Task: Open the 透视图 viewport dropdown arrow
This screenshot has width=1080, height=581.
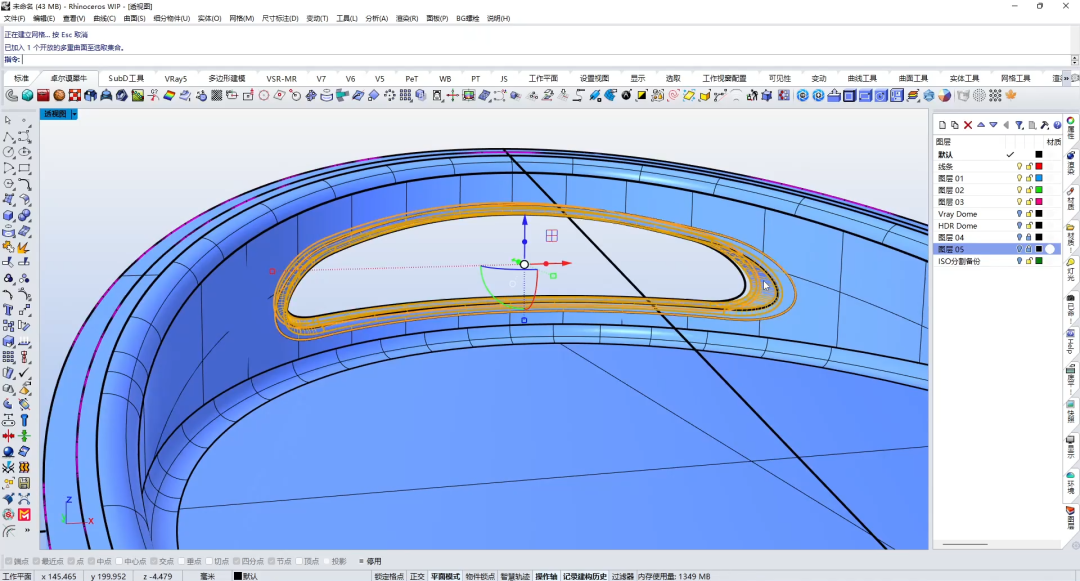Action: (74, 114)
